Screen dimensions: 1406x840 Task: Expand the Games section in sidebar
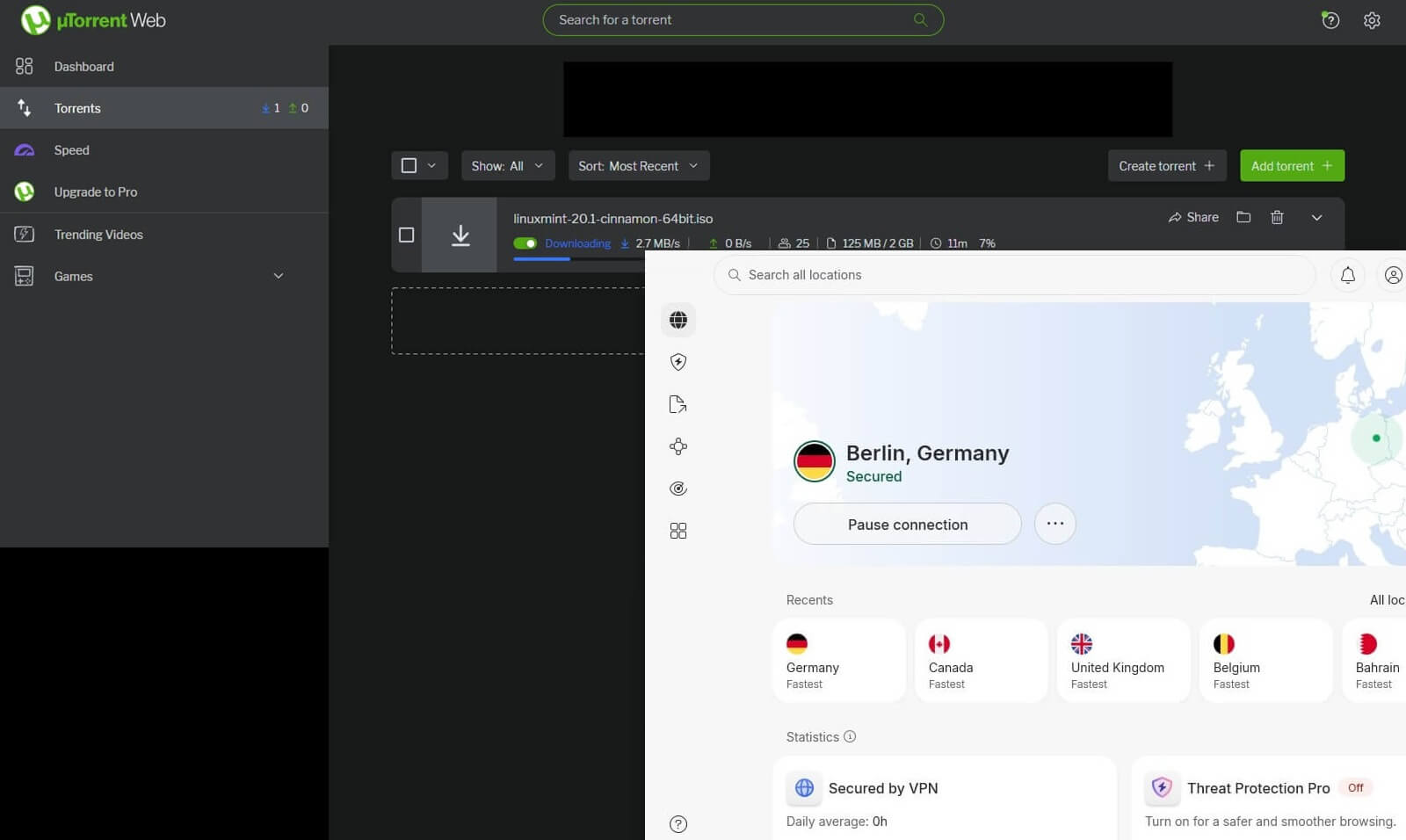(x=278, y=275)
